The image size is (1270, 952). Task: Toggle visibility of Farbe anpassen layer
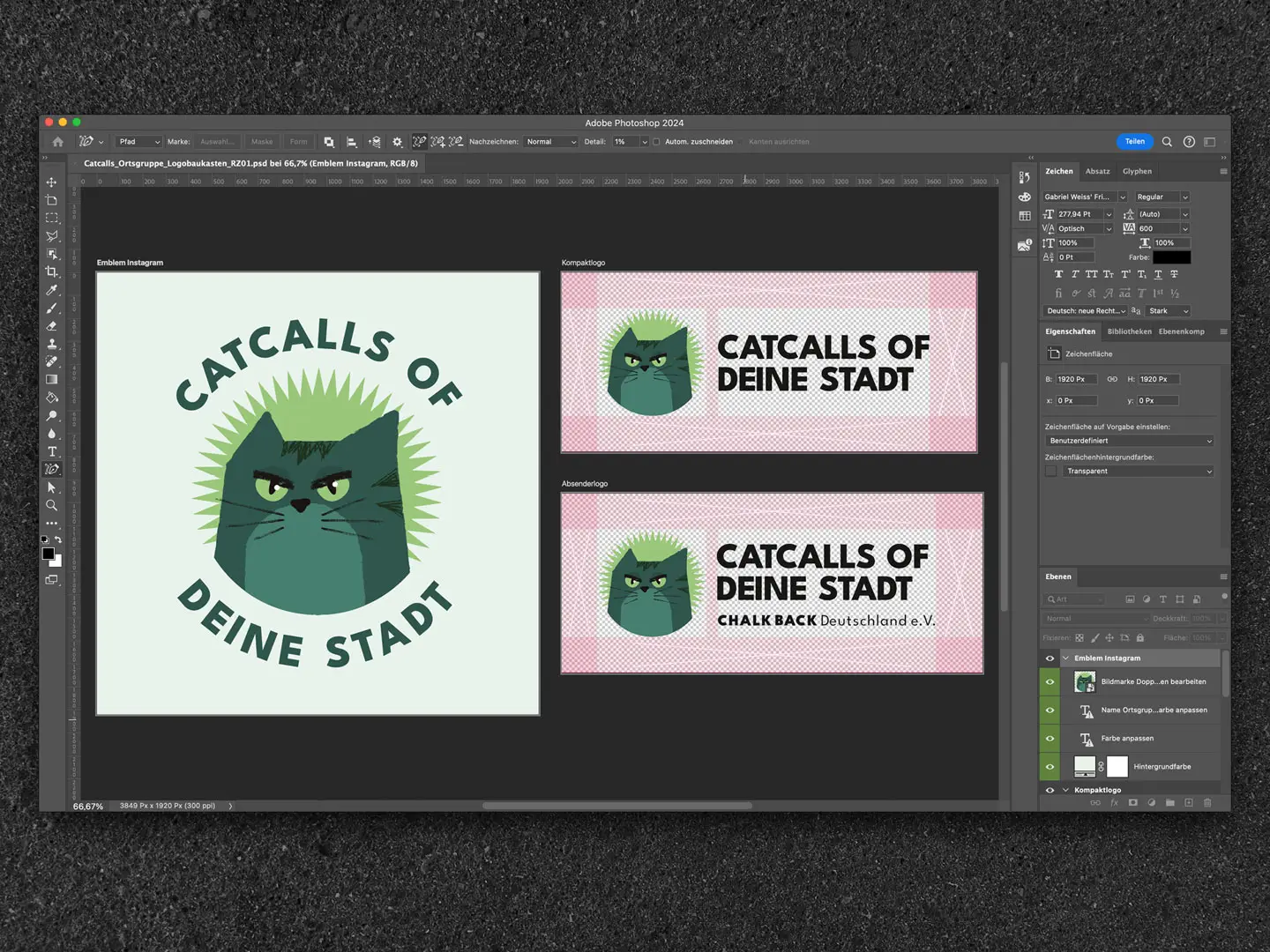click(x=1050, y=739)
